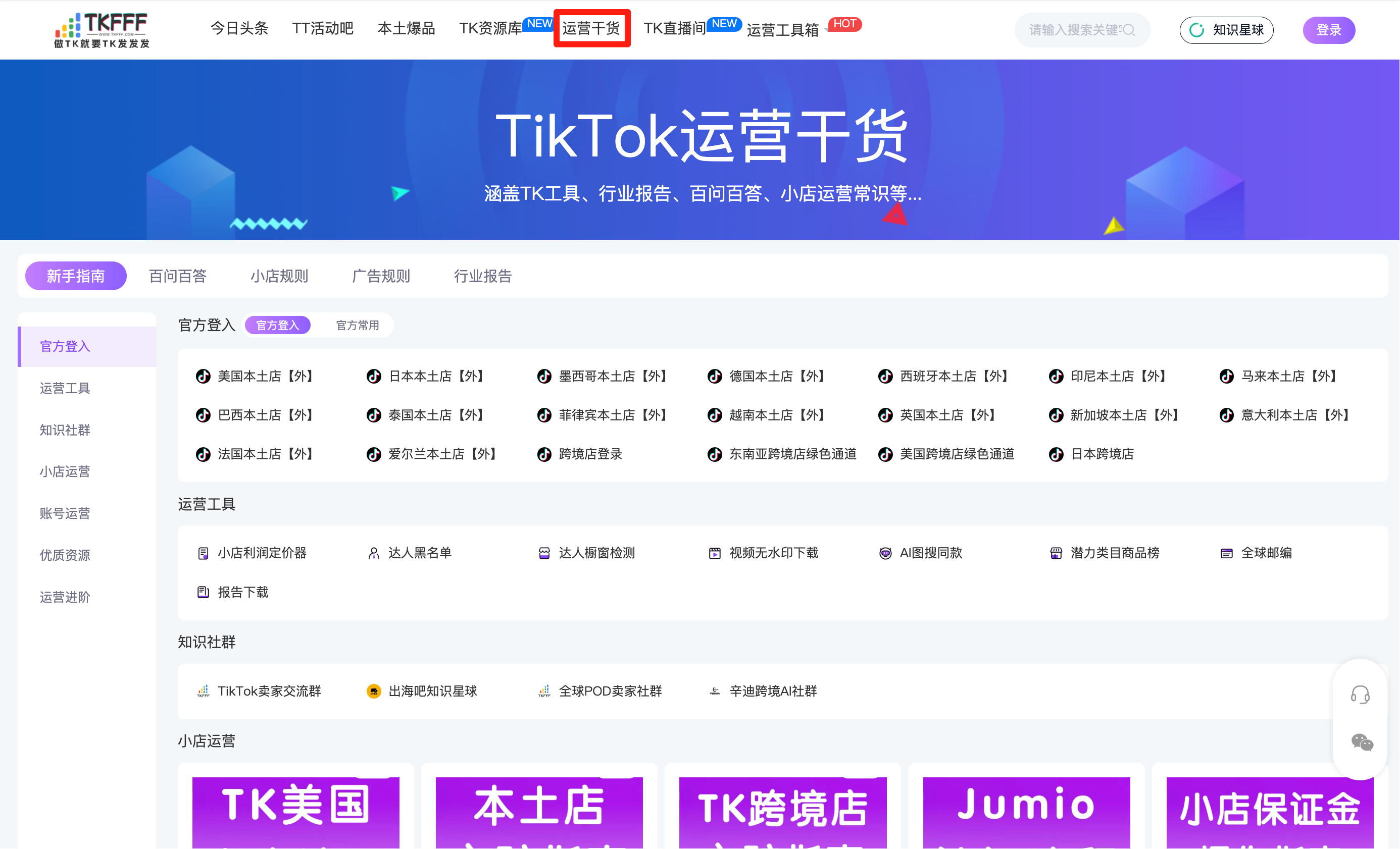
Task: Open 出海吧知识星球 yellow icon
Action: point(373,691)
